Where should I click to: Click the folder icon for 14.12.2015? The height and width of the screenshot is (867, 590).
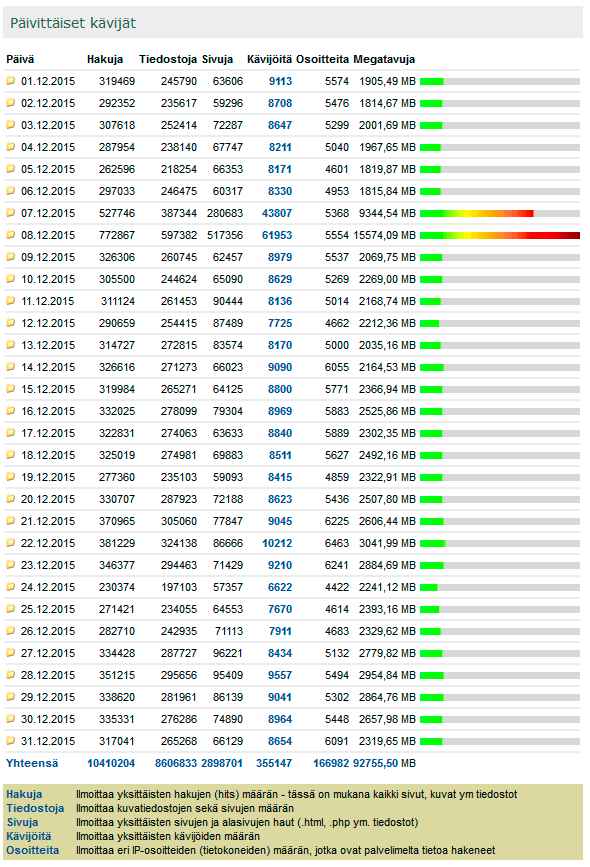(x=11, y=367)
